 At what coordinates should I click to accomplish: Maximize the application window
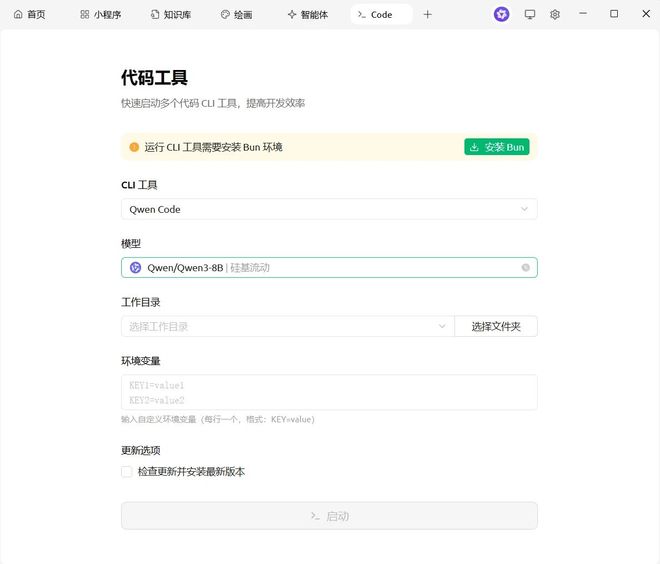coord(614,14)
